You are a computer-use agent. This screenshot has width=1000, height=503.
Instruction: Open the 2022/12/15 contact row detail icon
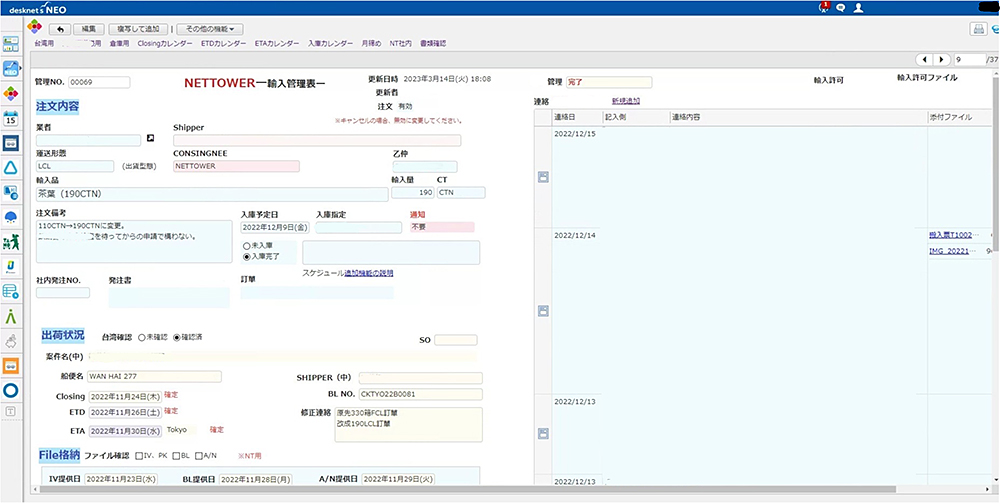(543, 177)
